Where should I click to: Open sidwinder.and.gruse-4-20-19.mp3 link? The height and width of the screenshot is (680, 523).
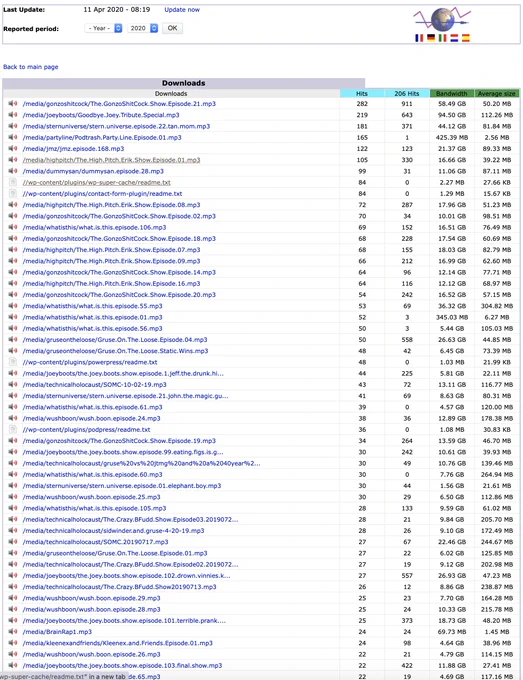point(113,530)
